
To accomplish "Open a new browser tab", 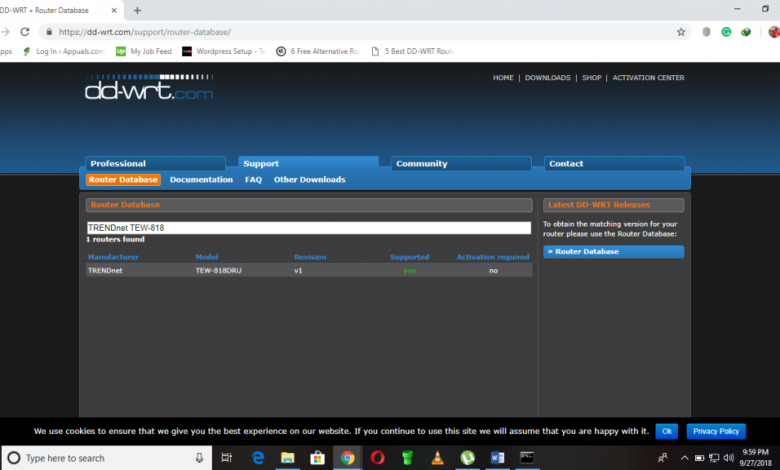I will click(137, 10).
